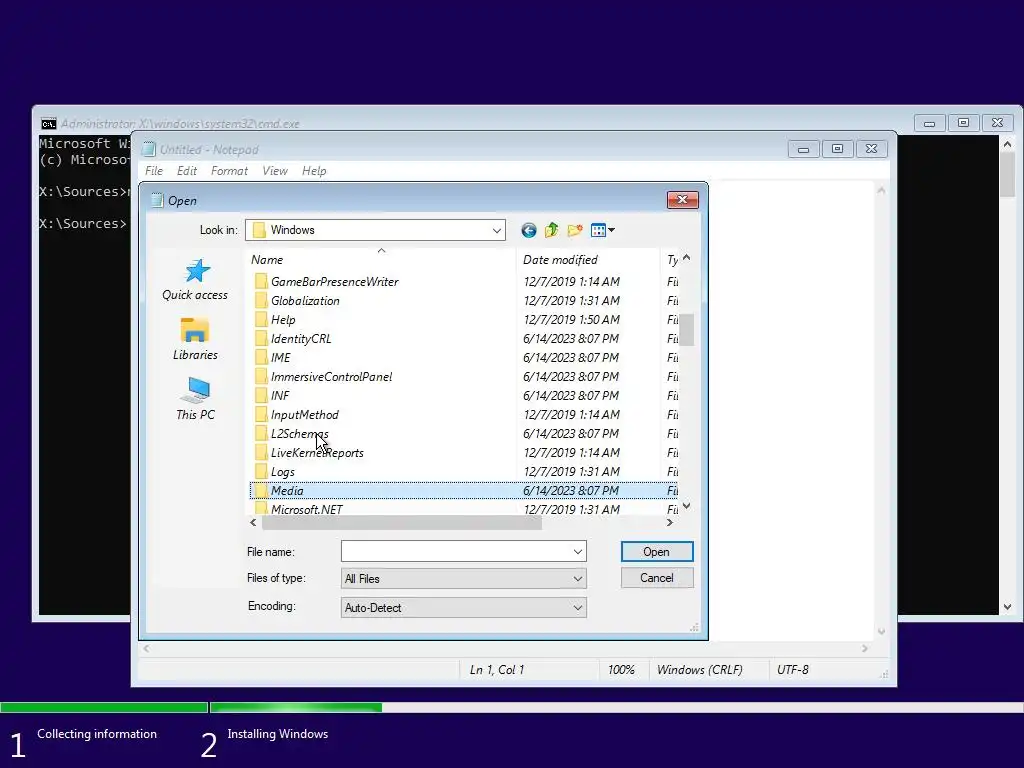This screenshot has width=1024, height=768.
Task: Open the View Menu icon dropdown
Action: [602, 230]
